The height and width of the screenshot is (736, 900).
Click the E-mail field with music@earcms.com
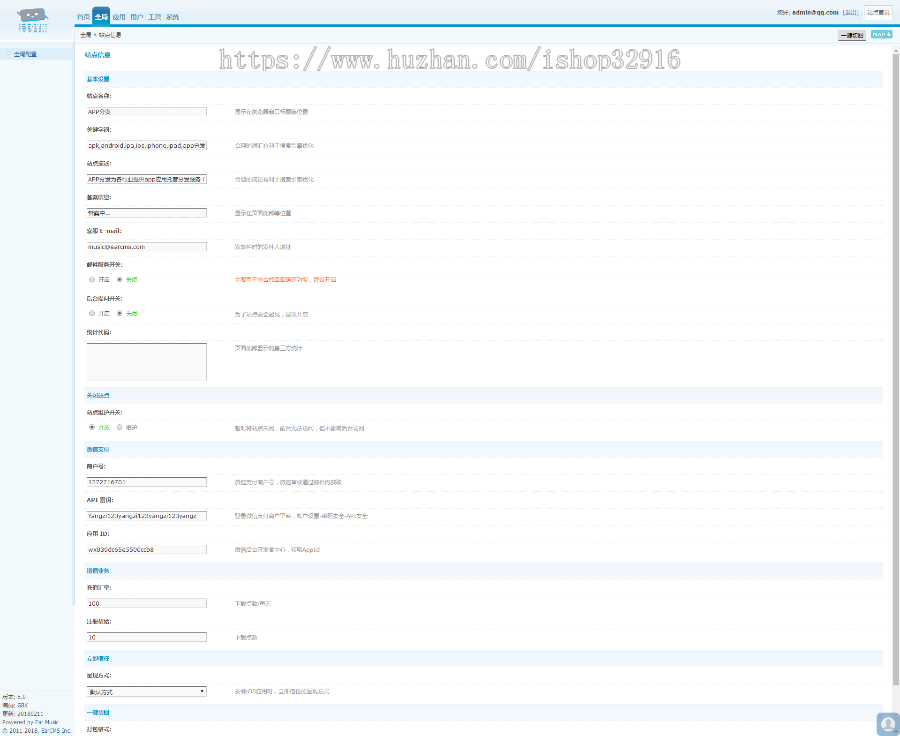pos(146,247)
